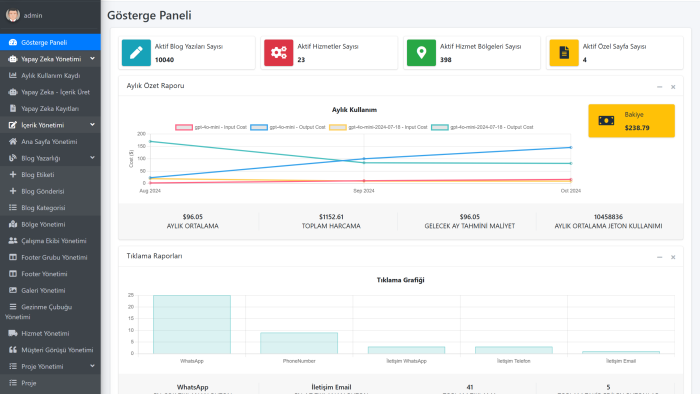This screenshot has width=700, height=394.
Task: Click the Blog Yazarlığı blog icon
Action: point(12,158)
